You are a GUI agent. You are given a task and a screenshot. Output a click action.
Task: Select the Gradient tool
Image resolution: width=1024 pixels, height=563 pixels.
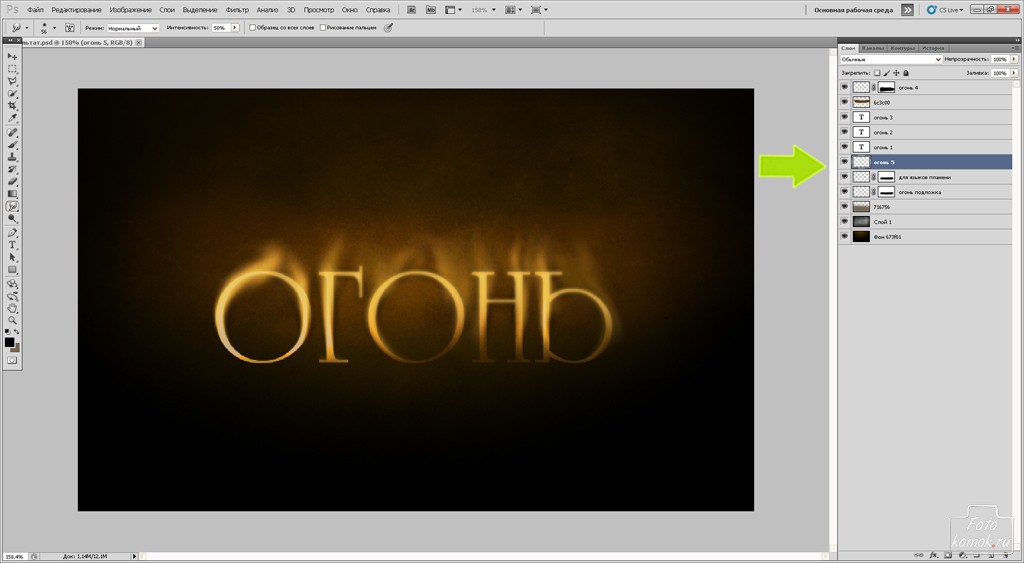tap(12, 194)
